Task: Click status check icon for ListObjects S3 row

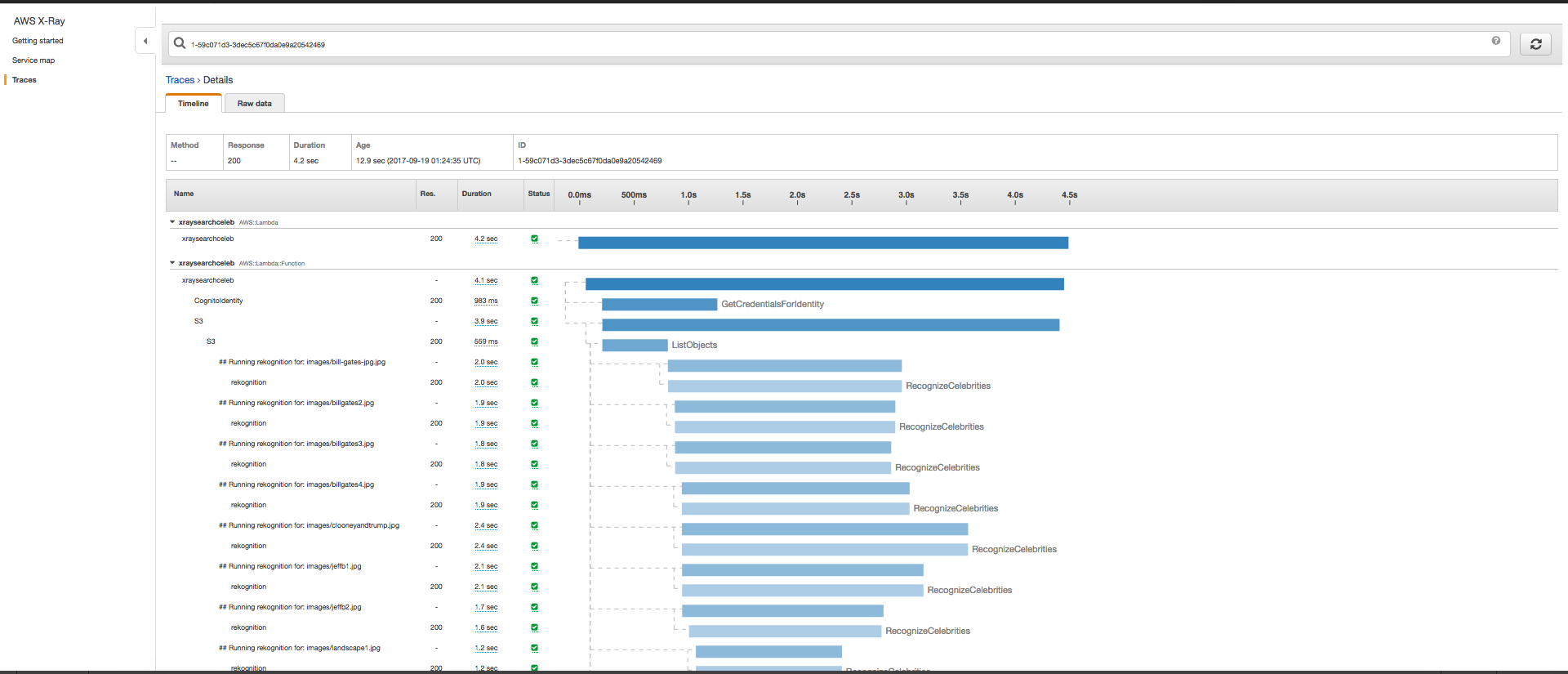Action: coord(535,341)
